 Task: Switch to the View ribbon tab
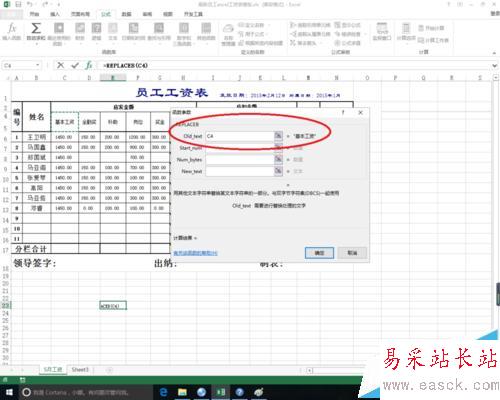(168, 14)
